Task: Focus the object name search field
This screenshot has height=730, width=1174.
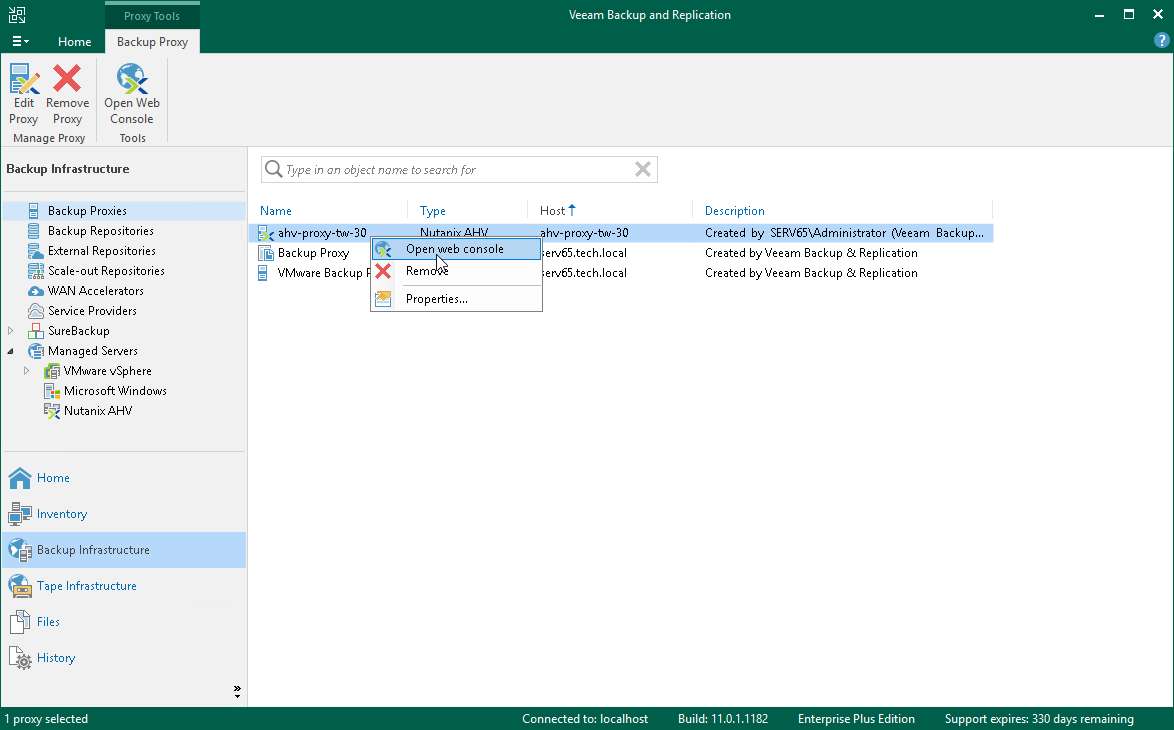Action: click(x=458, y=170)
